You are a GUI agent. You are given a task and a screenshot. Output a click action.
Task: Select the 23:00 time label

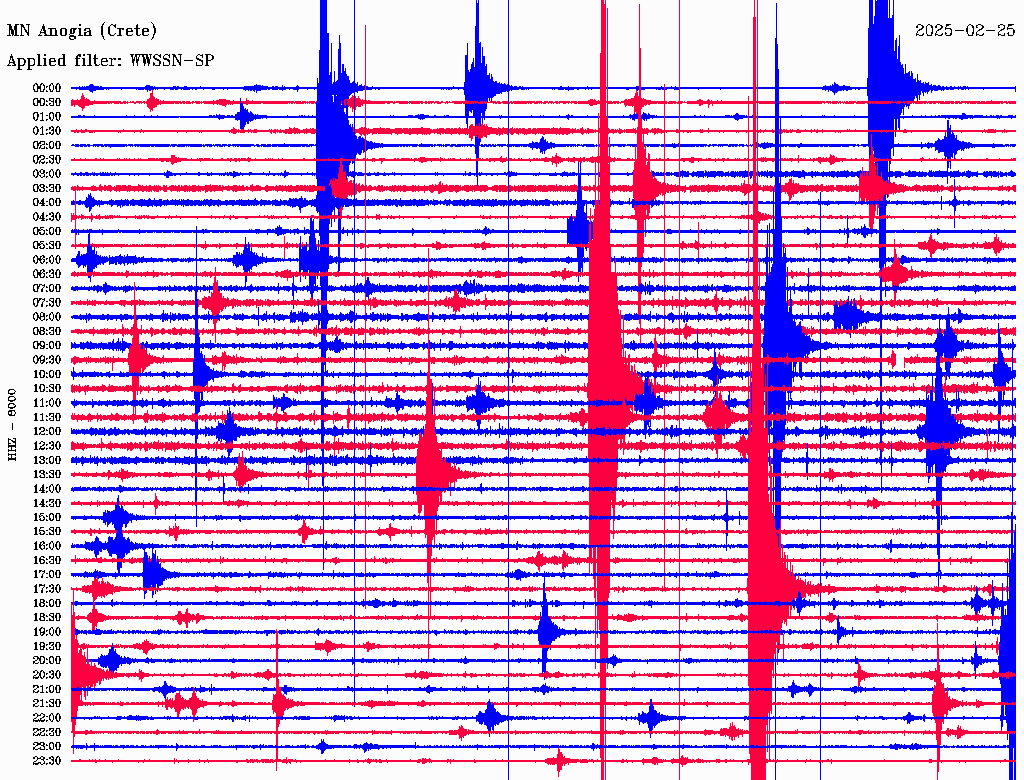pos(46,747)
